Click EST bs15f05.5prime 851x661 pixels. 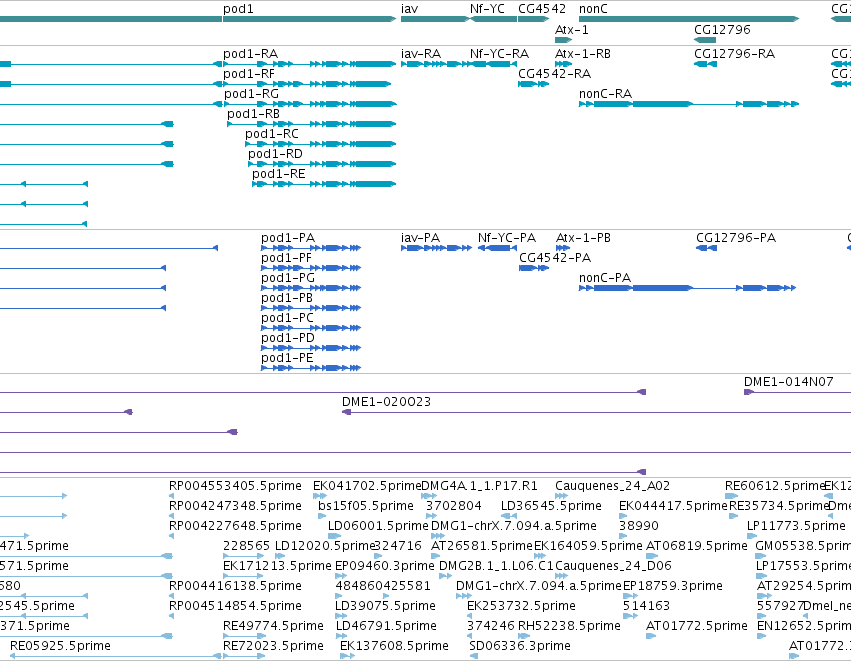coord(322,516)
